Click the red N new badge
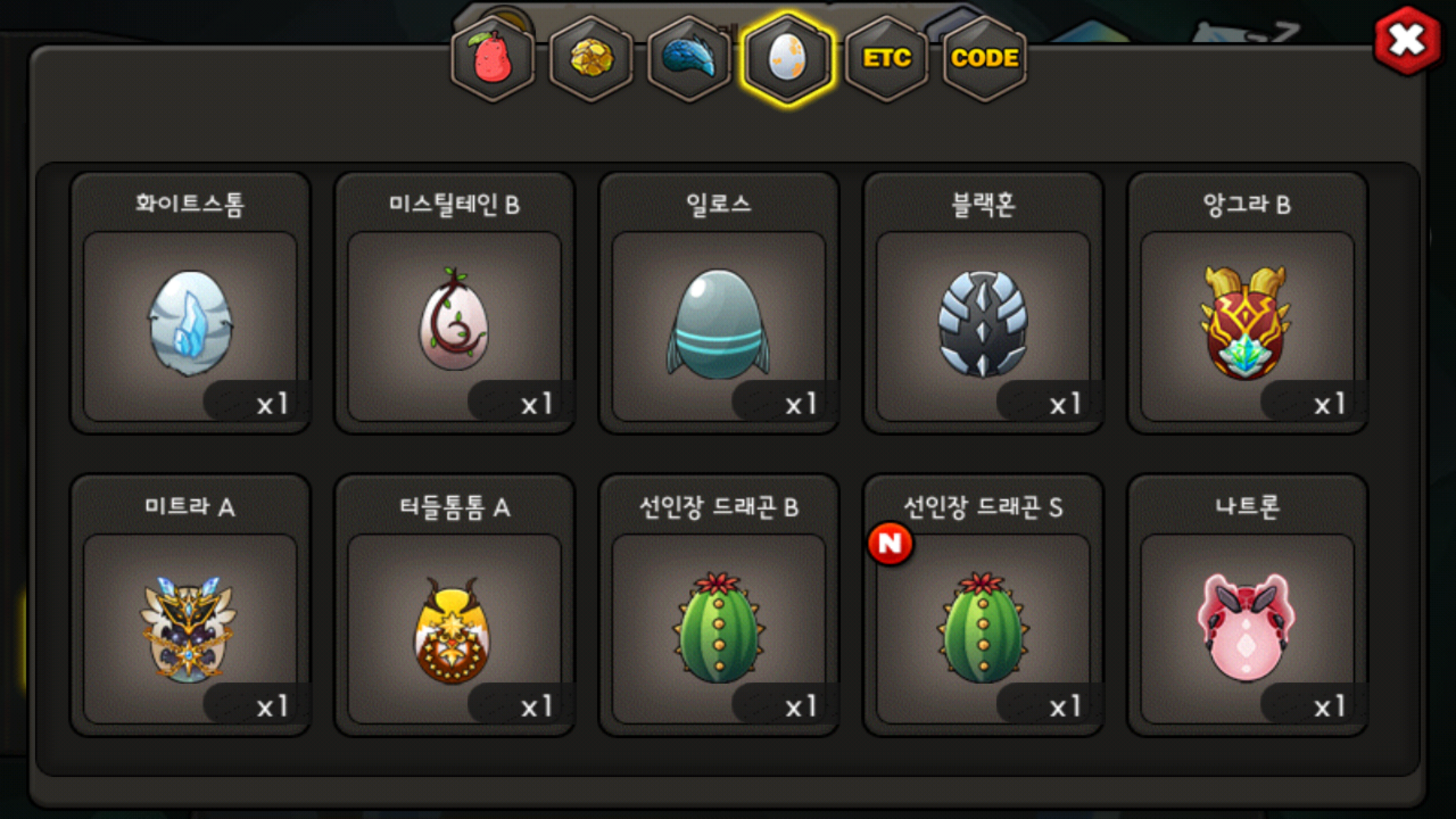Screen dimensions: 1456x819 890,544
